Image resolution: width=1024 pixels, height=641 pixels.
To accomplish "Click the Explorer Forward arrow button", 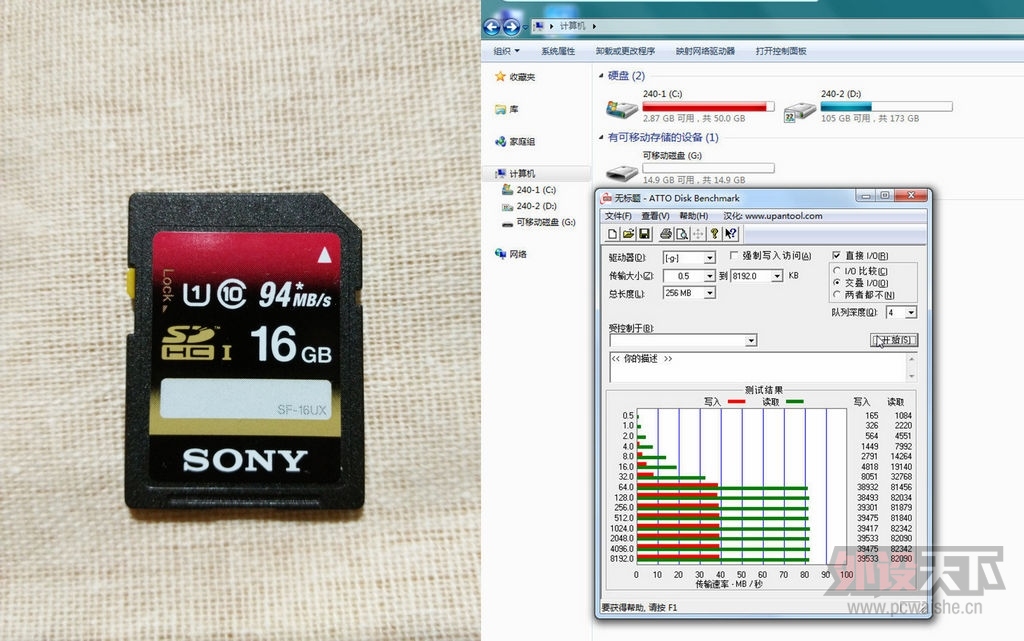I will pyautogui.click(x=511, y=27).
